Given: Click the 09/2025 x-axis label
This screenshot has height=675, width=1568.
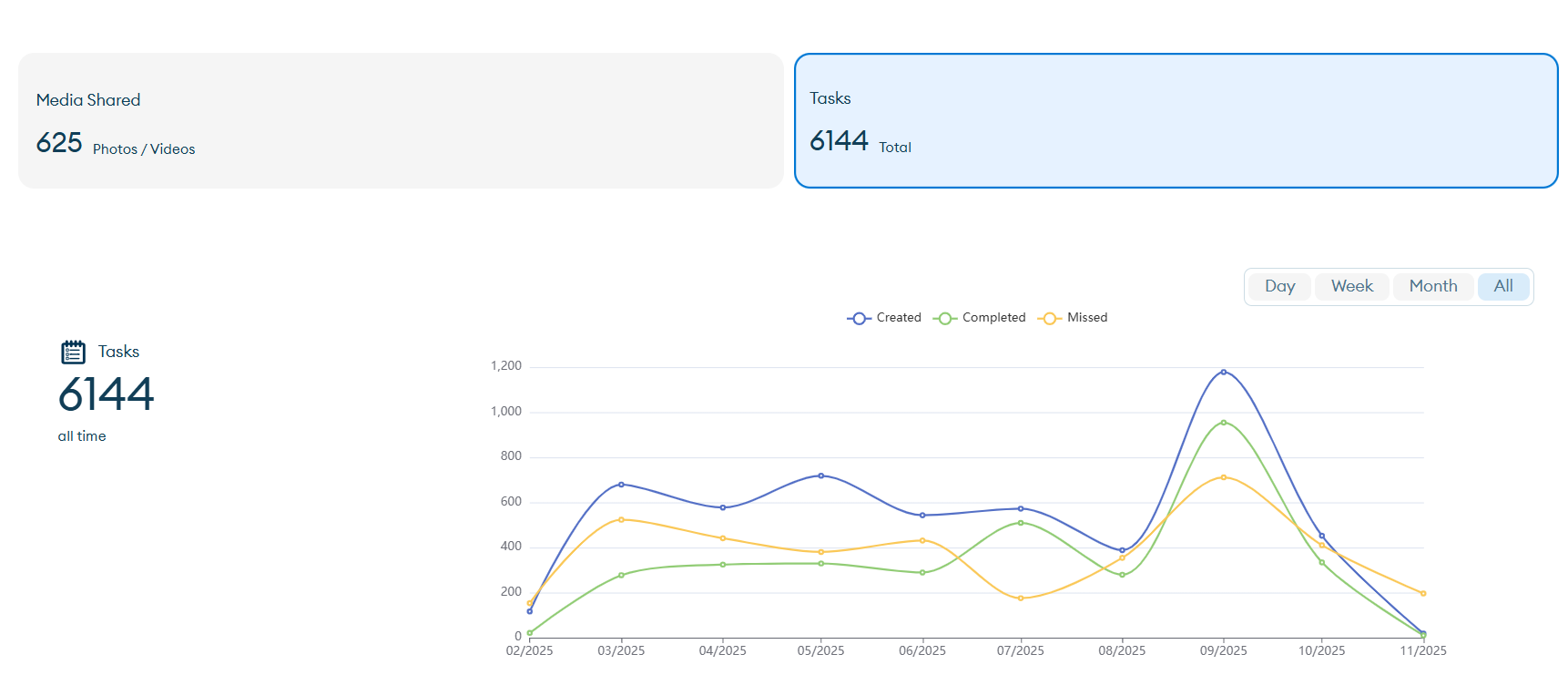Looking at the screenshot, I should pos(1223,650).
